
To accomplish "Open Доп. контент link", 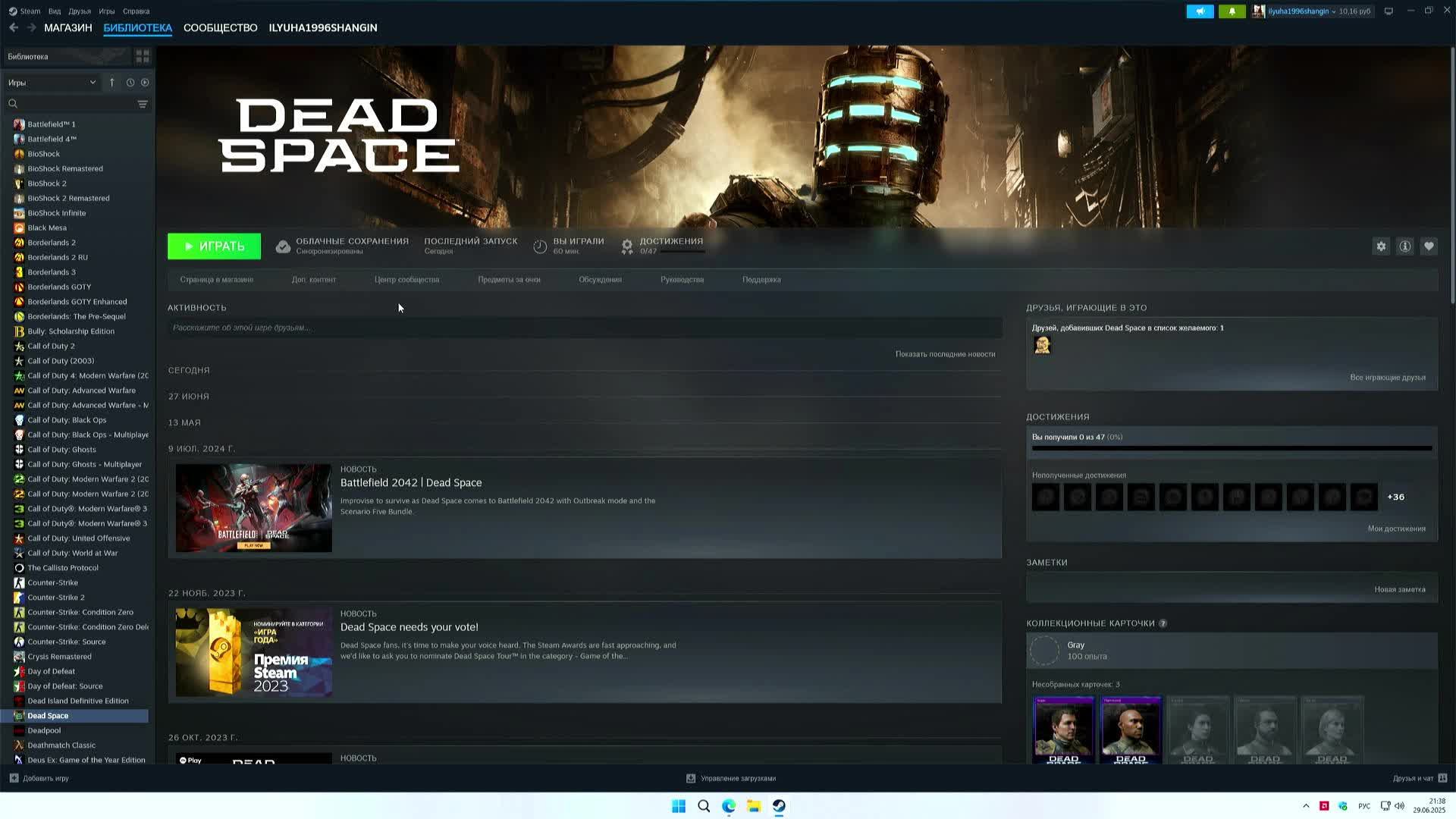I will [314, 280].
